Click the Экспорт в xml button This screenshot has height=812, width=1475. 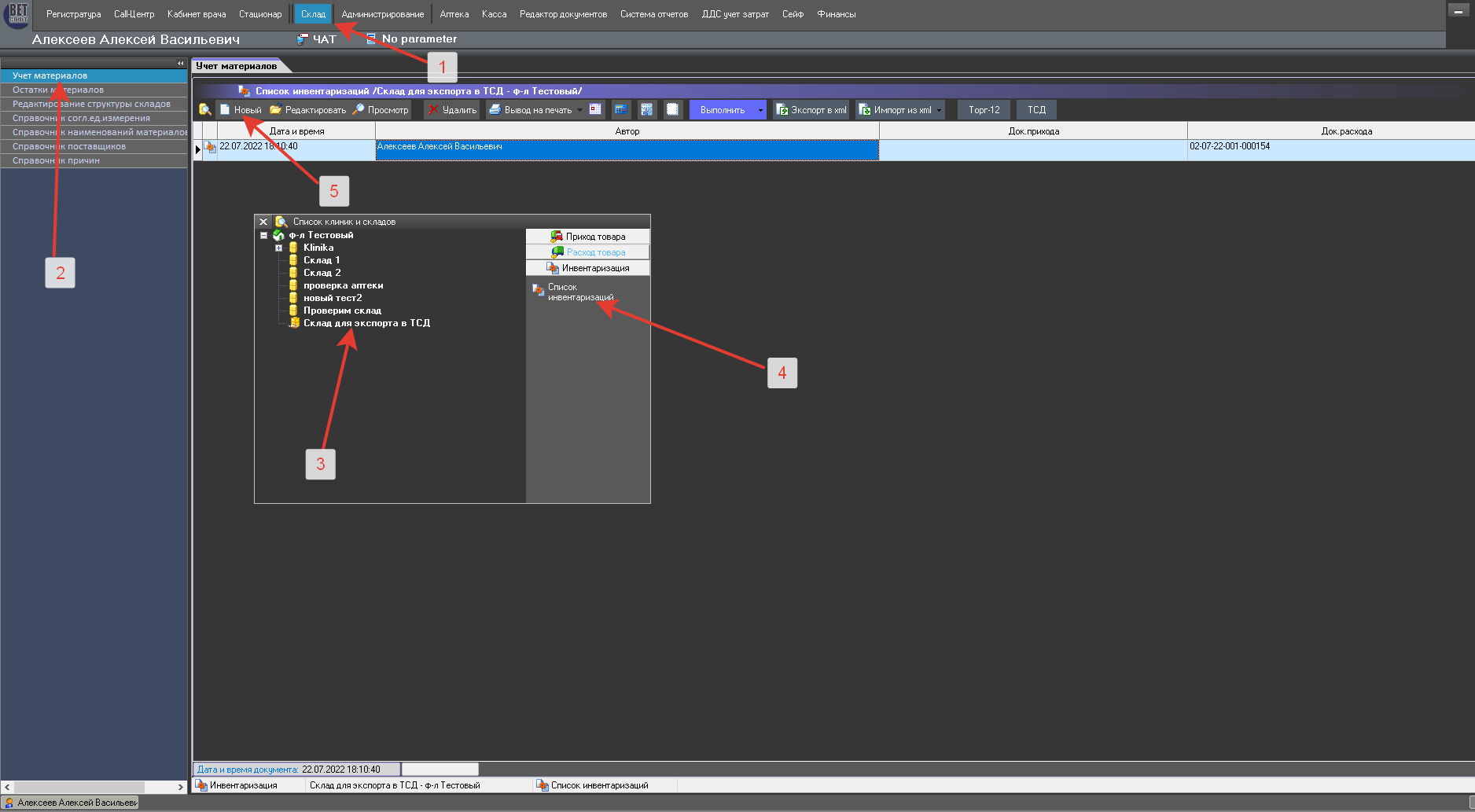[x=811, y=110]
